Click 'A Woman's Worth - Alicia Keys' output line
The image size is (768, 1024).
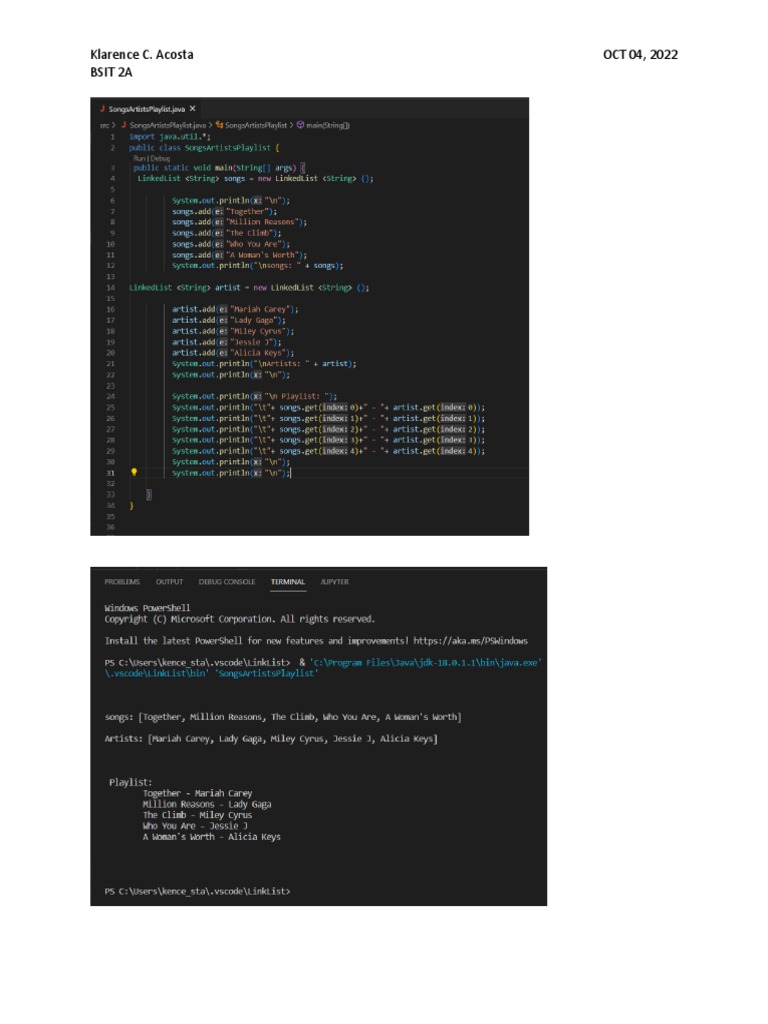[x=212, y=837]
